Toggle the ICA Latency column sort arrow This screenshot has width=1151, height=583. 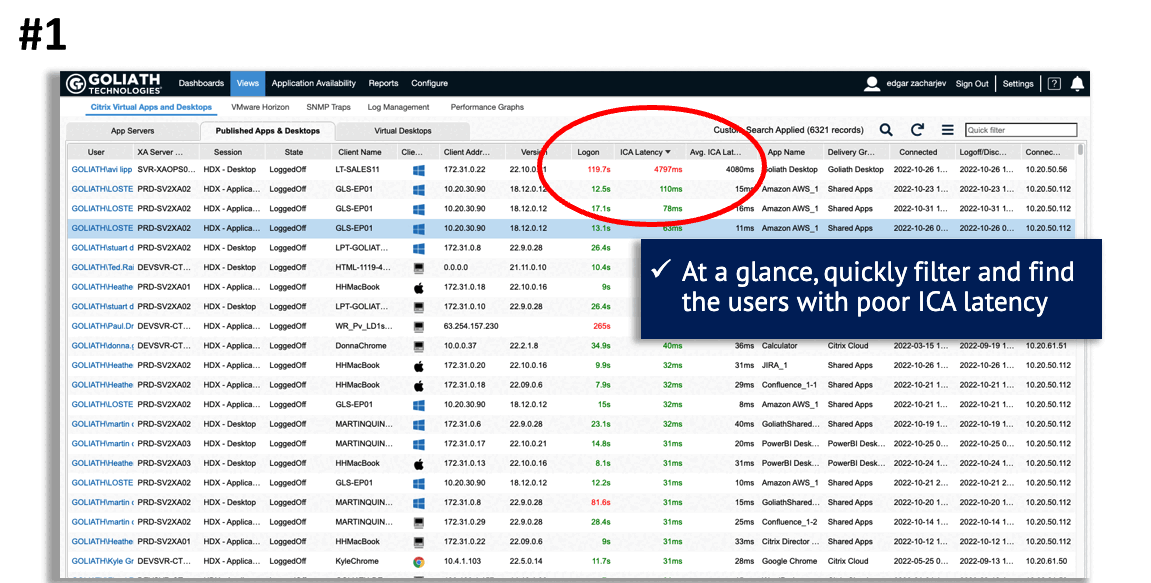668,153
